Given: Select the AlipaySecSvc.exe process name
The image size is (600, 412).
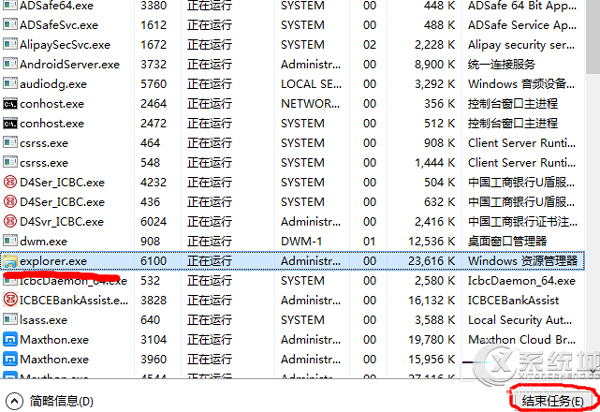Looking at the screenshot, I should [65, 45].
